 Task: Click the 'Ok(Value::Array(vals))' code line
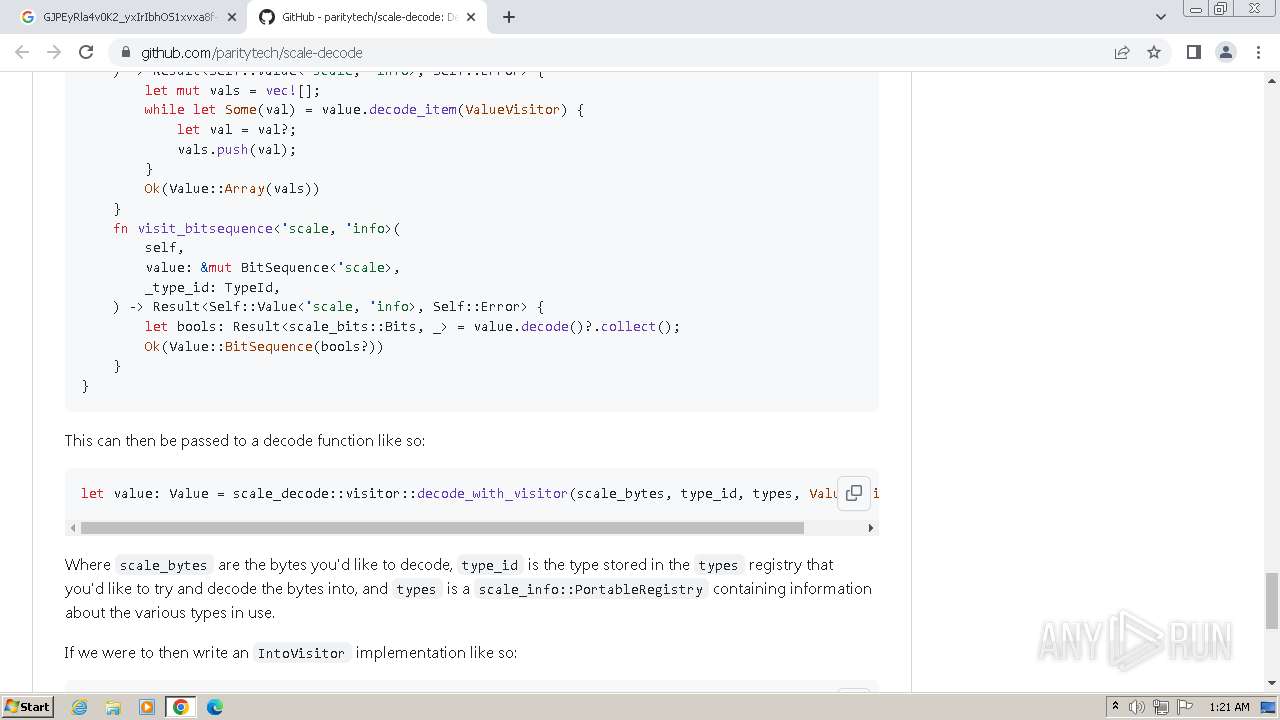click(232, 188)
